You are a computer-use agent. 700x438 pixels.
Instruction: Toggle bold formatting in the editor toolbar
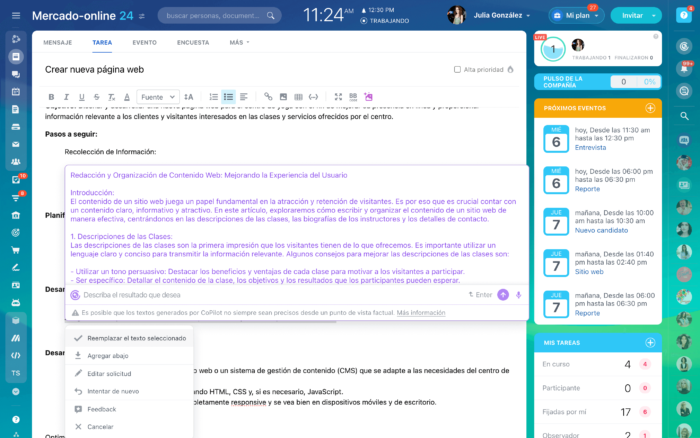click(x=51, y=97)
